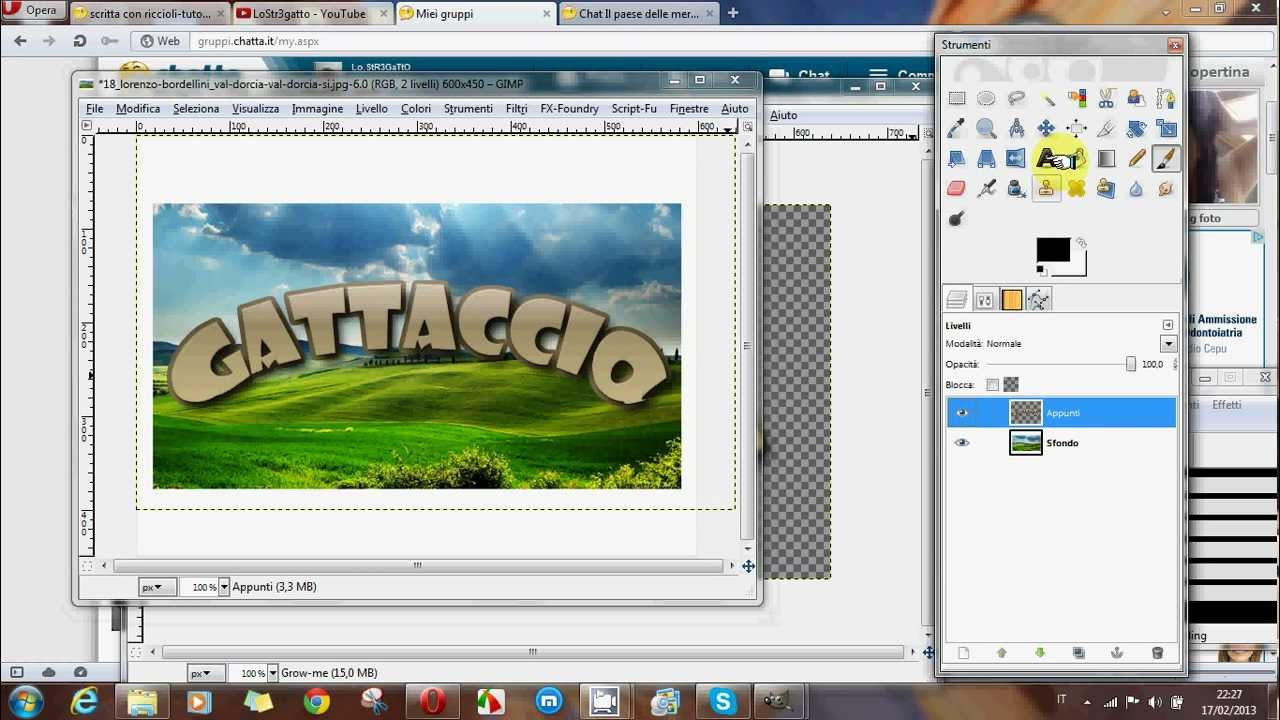The image size is (1280, 720).
Task: Select the Airbrush tool
Action: (x=986, y=188)
